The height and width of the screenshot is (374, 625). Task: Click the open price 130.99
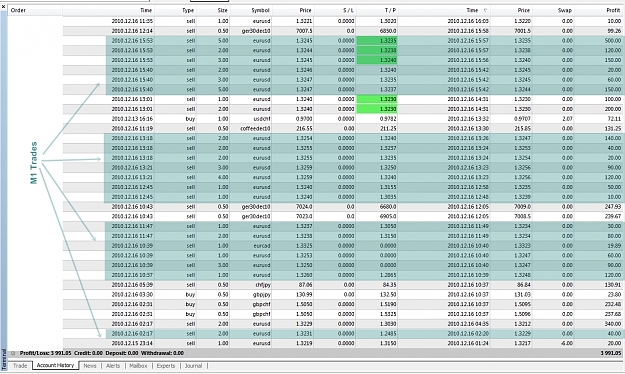(x=304, y=295)
